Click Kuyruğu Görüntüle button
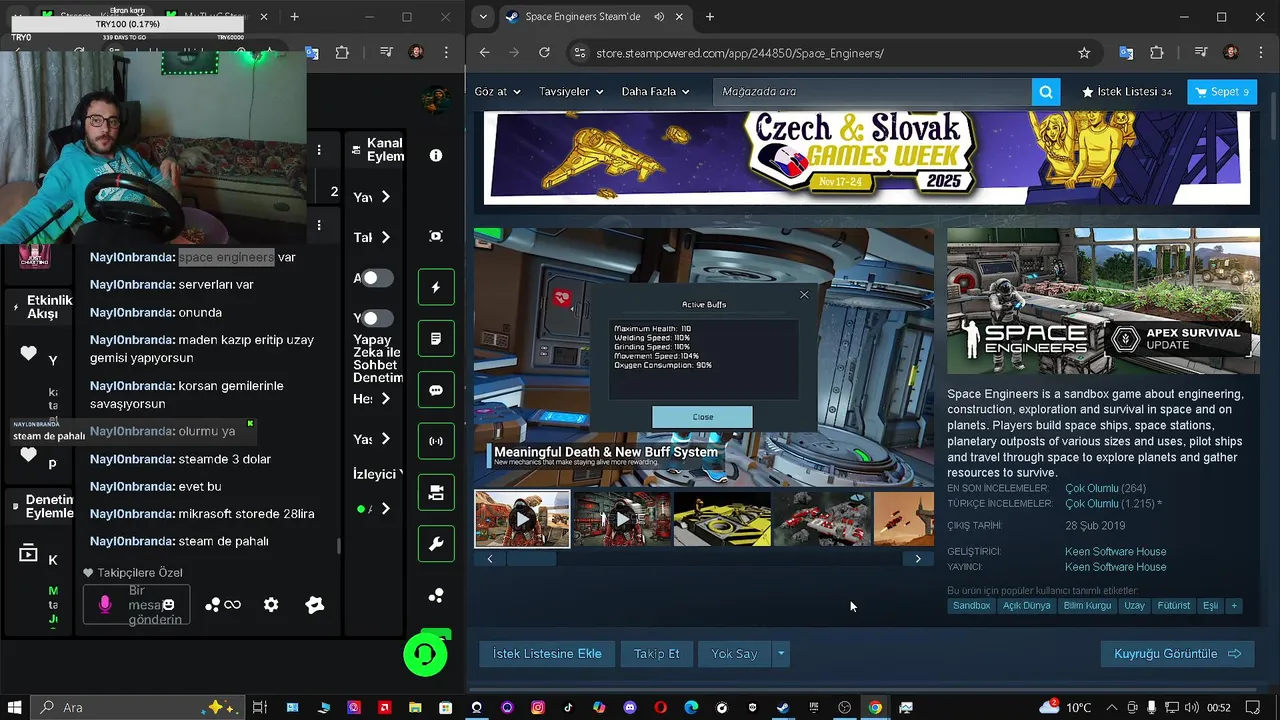The width and height of the screenshot is (1280, 720). (1177, 654)
